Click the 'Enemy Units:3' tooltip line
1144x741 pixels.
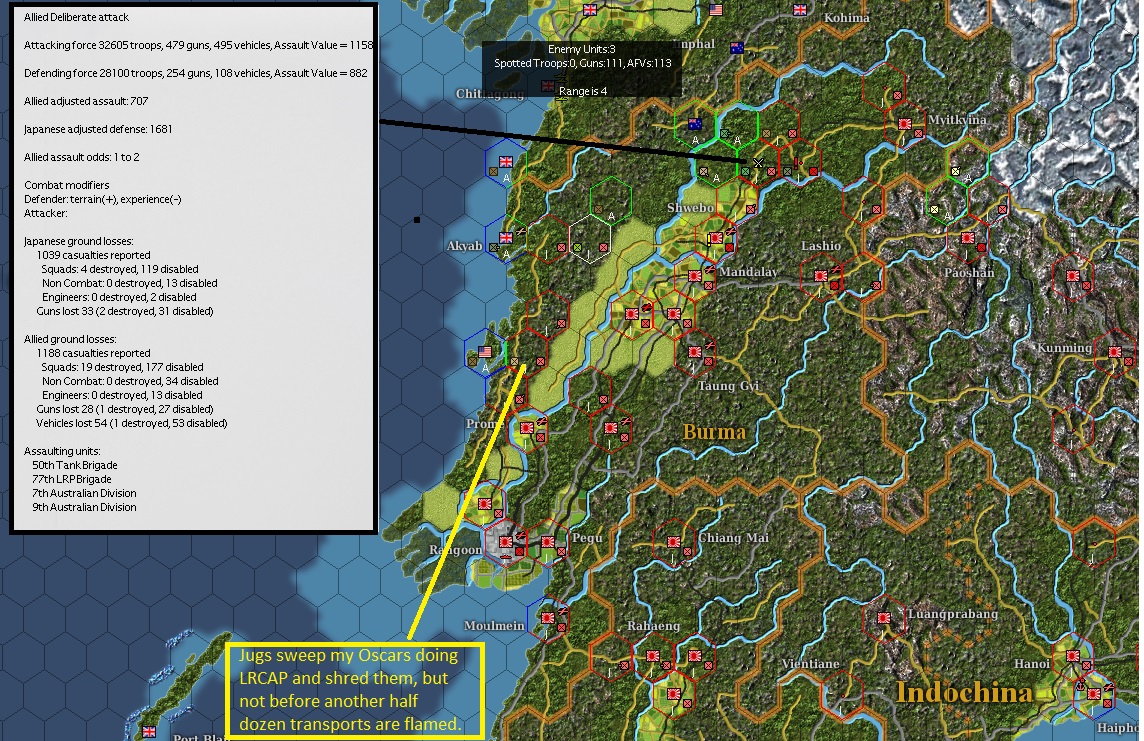[582, 49]
